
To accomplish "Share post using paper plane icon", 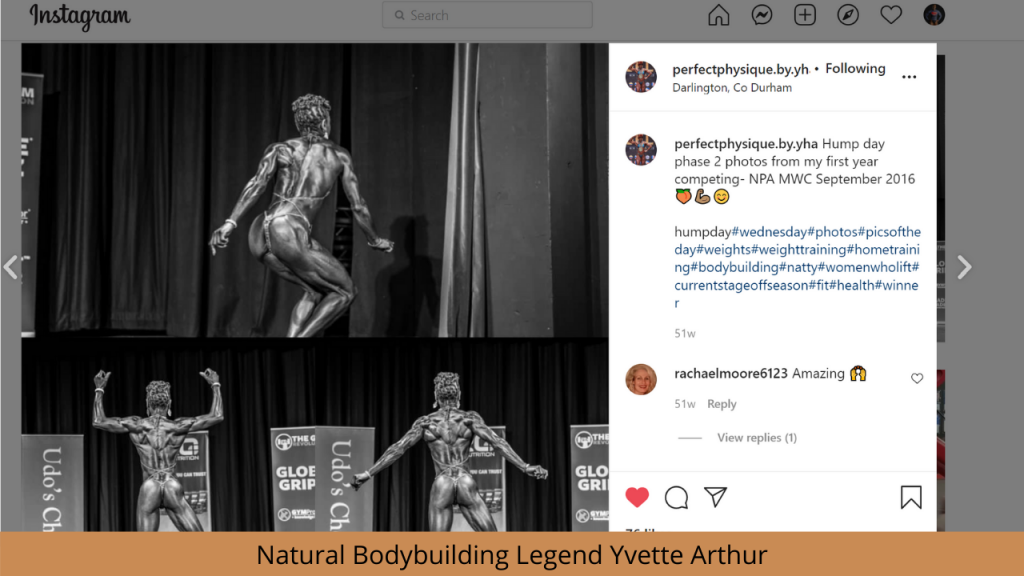I will (715, 497).
